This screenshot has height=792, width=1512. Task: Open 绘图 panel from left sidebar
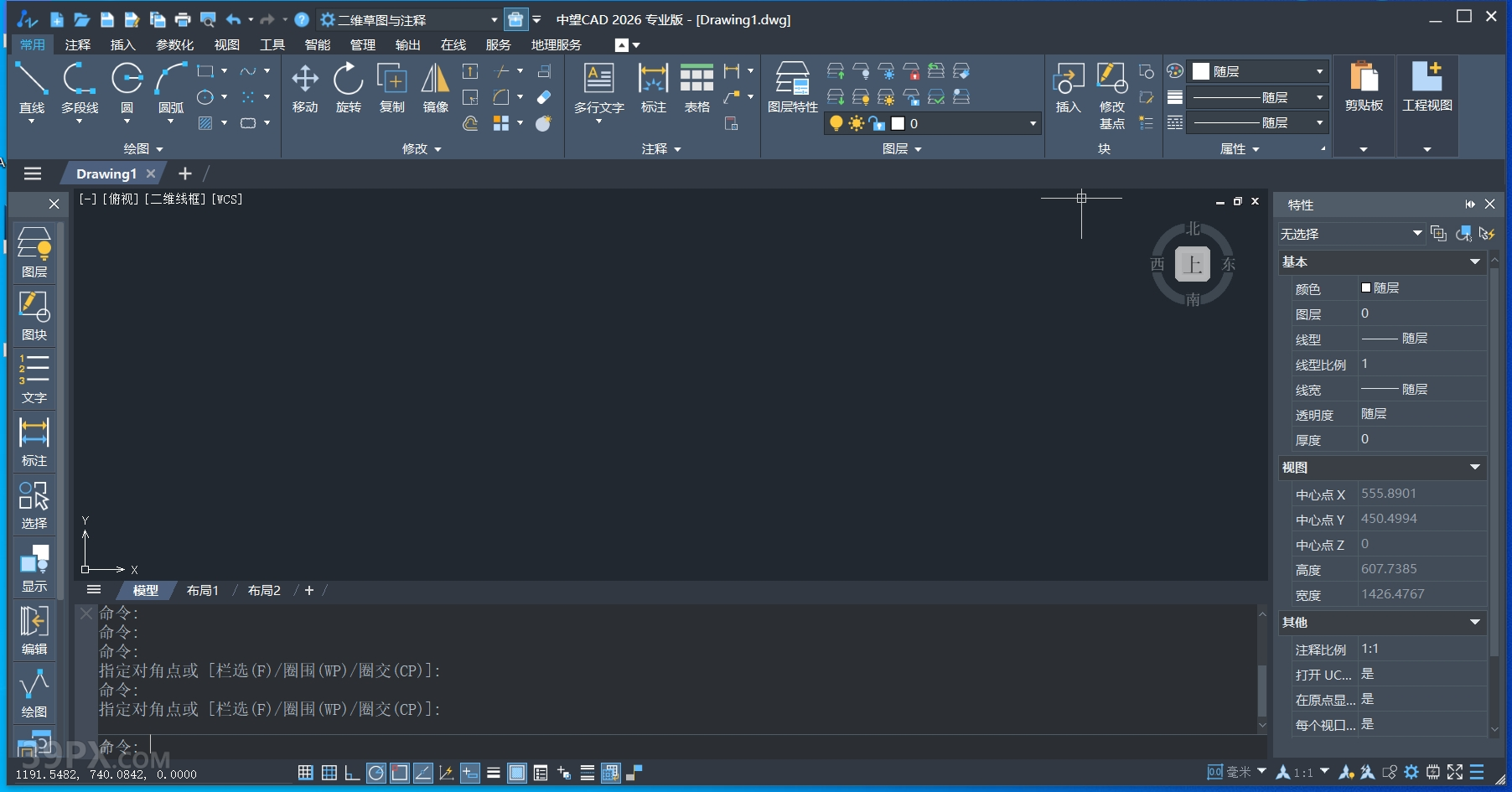pyautogui.click(x=34, y=693)
